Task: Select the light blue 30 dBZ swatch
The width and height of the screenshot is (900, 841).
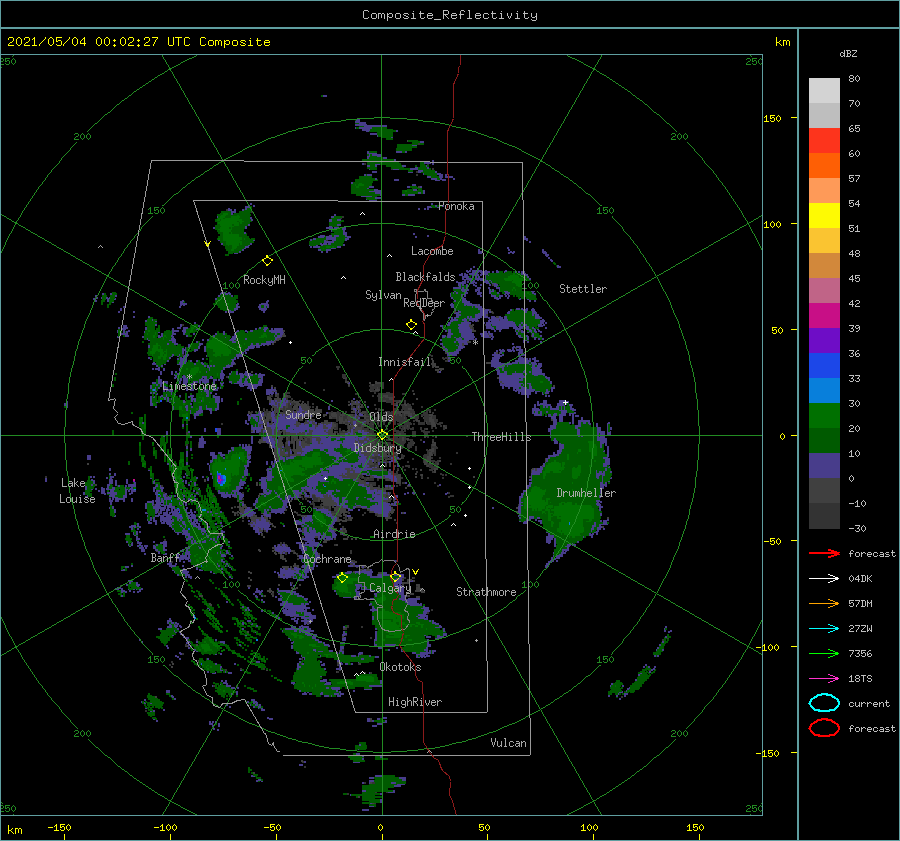Action: pyautogui.click(x=824, y=390)
